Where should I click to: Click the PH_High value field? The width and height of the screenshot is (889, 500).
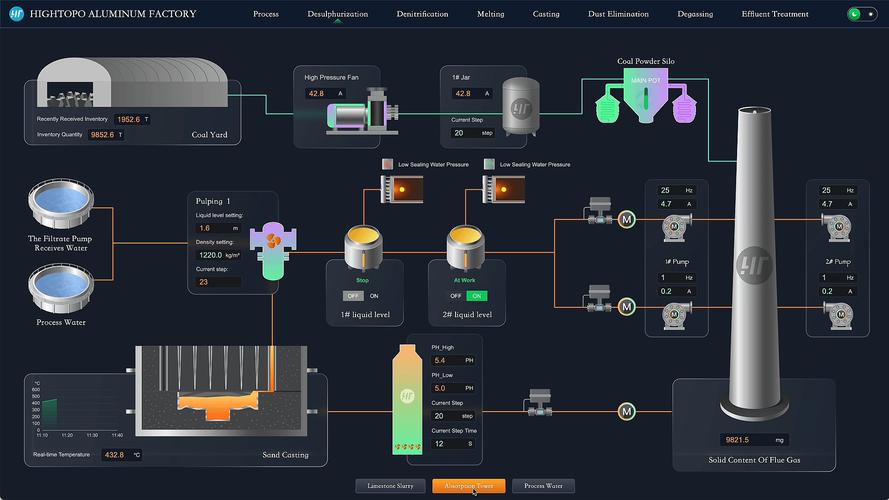tap(453, 360)
